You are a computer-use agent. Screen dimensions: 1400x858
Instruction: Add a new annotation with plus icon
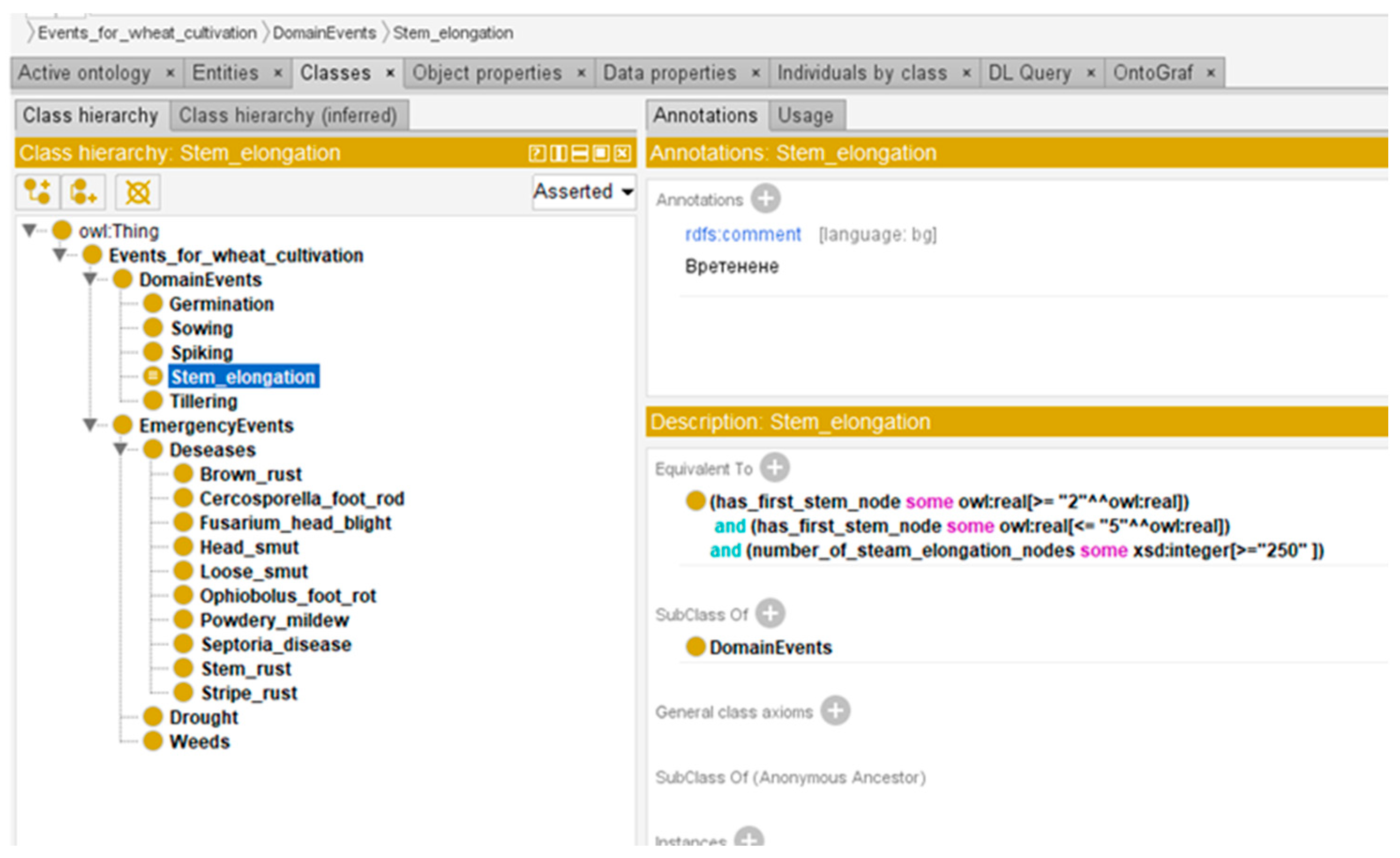click(x=765, y=199)
